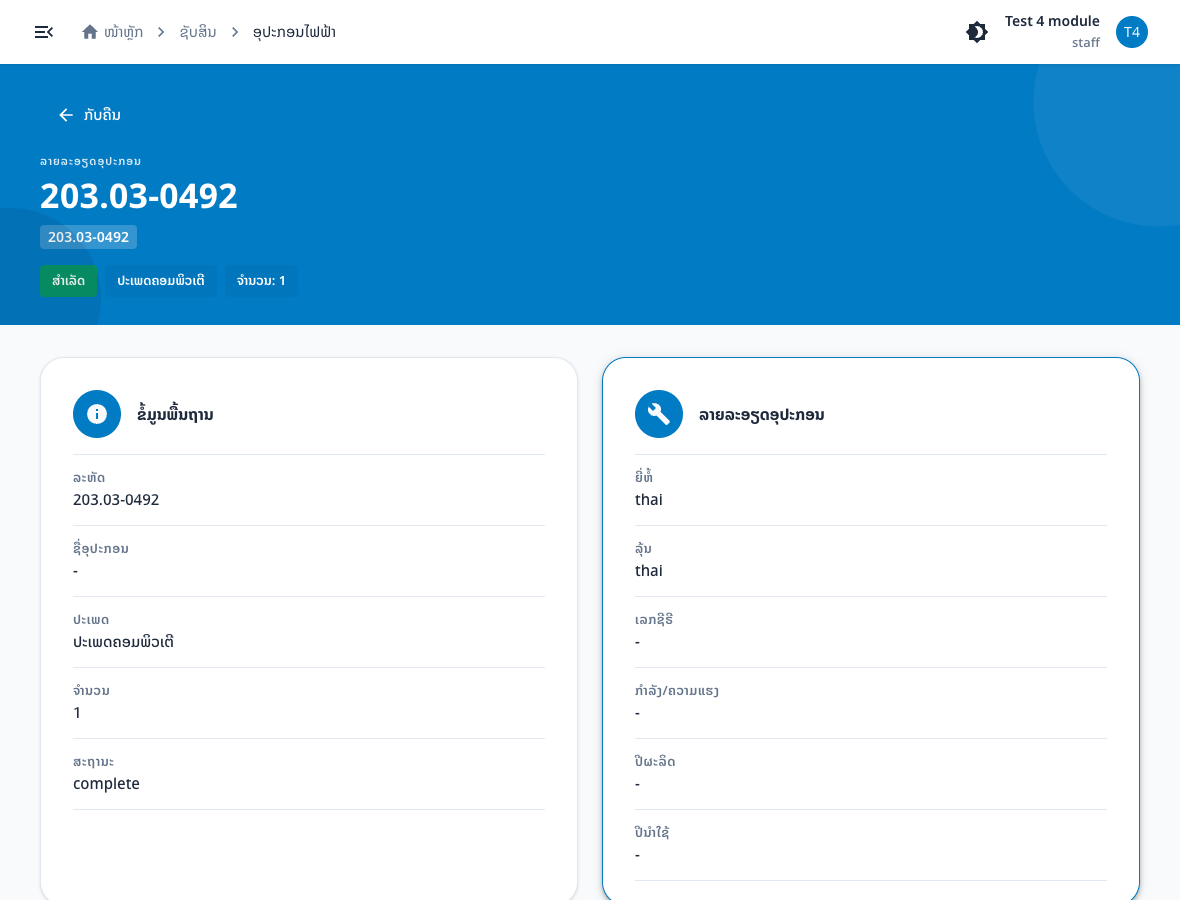Image resolution: width=1180 pixels, height=900 pixels.
Task: Click ປະເພດ value ປະເພດຄອມພິວເຕີ in card
Action: point(123,642)
